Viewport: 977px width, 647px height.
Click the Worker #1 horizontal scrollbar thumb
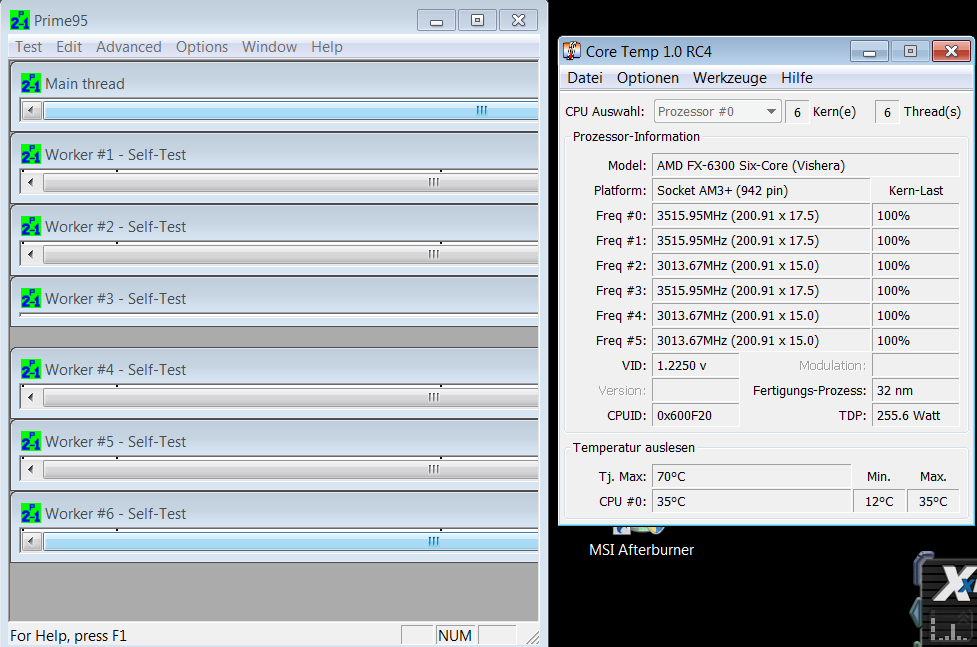tap(291, 183)
